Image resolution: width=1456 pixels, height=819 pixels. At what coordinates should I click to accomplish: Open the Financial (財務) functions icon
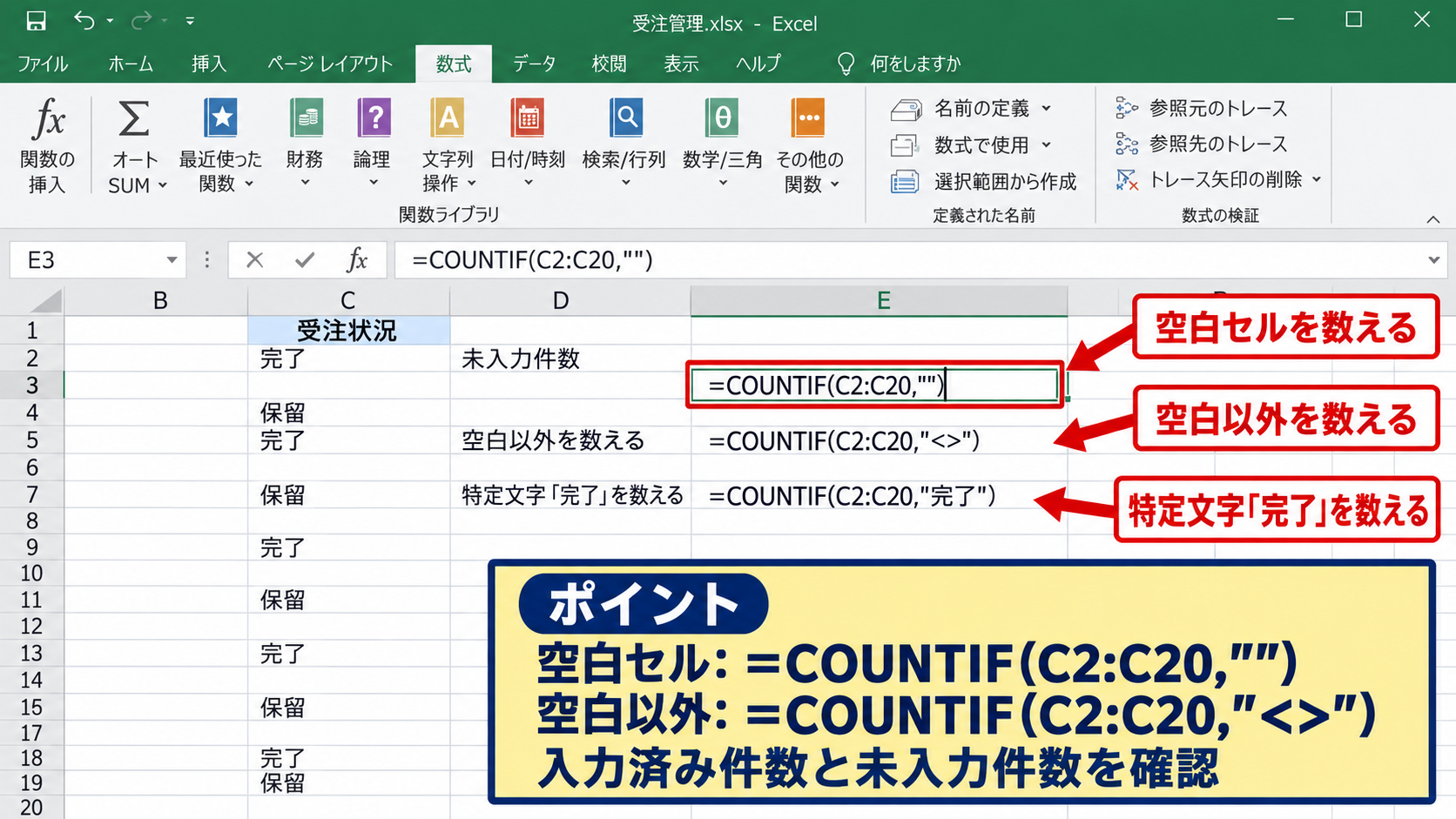tap(305, 117)
